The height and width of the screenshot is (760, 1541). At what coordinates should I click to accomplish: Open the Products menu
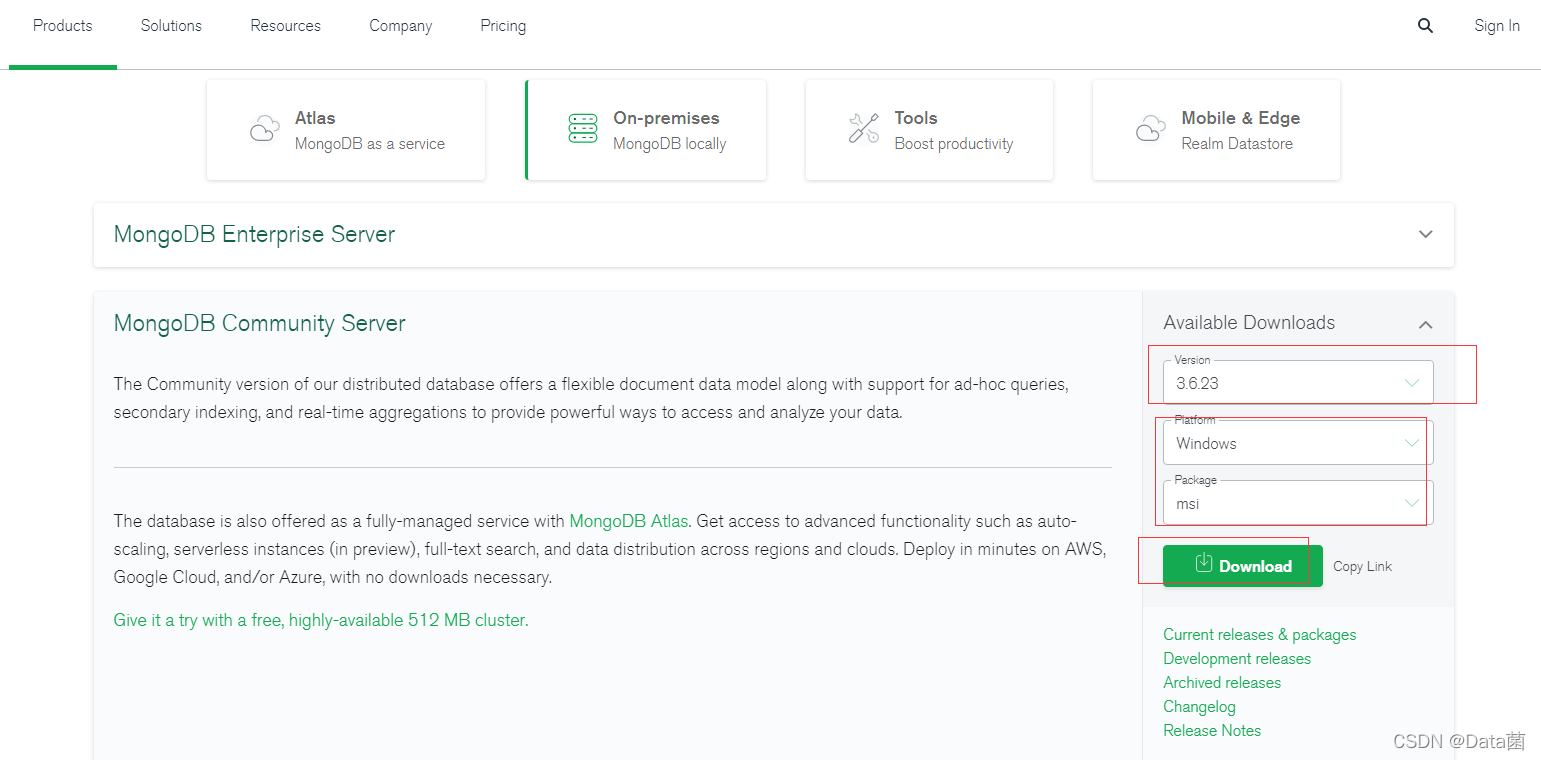point(62,25)
